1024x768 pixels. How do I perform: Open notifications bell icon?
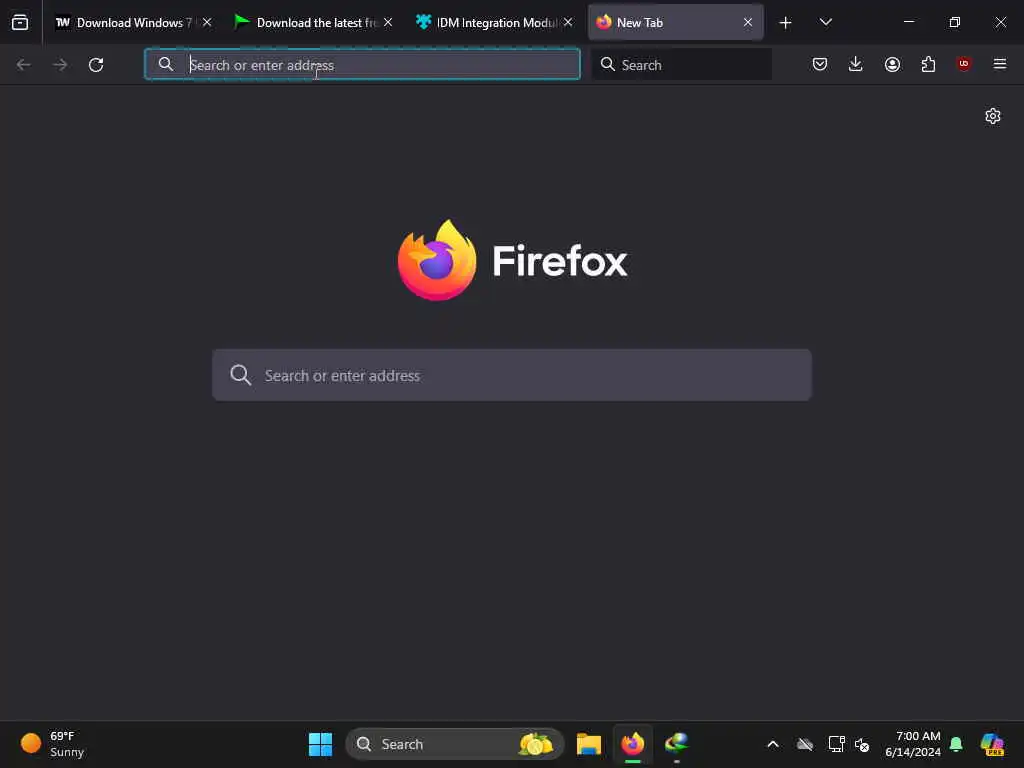pyautogui.click(x=956, y=744)
